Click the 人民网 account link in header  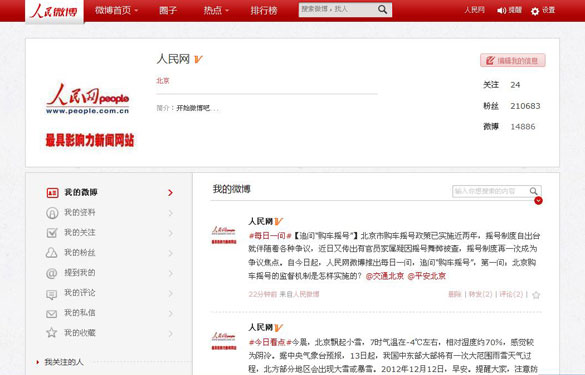pyautogui.click(x=475, y=10)
